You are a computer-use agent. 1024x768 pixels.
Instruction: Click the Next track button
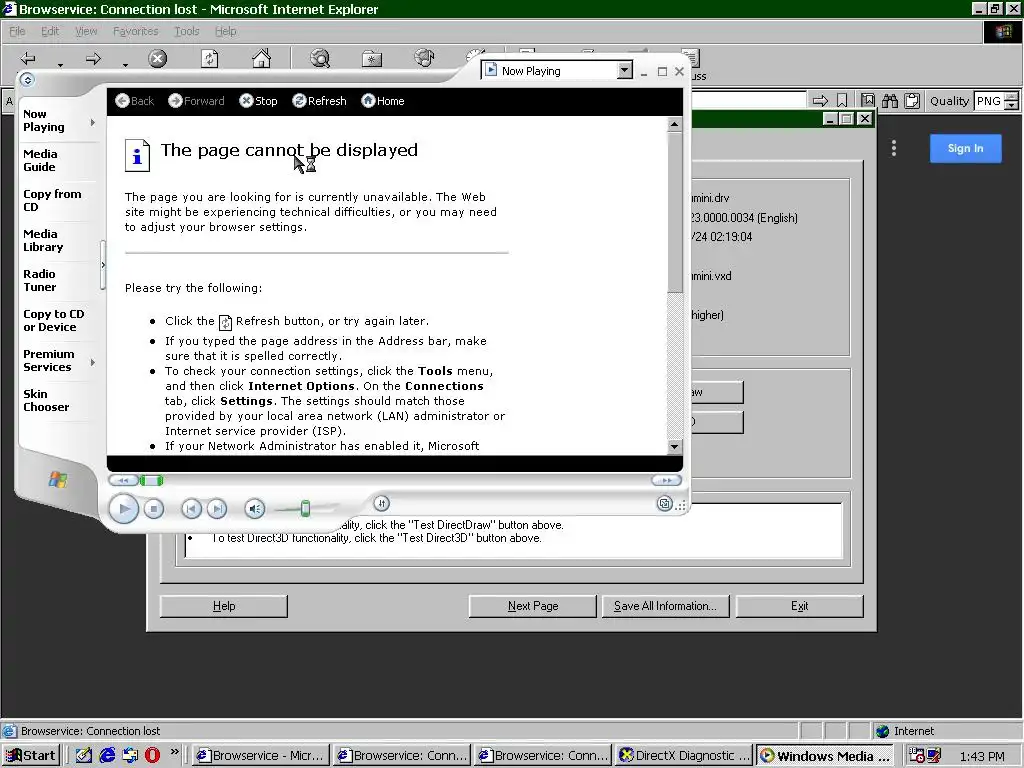coord(217,509)
